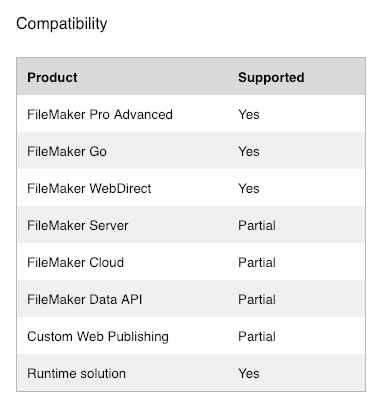The height and width of the screenshot is (414, 388).
Task: Select the FileMaker Cloud product cell
Action: (75, 263)
